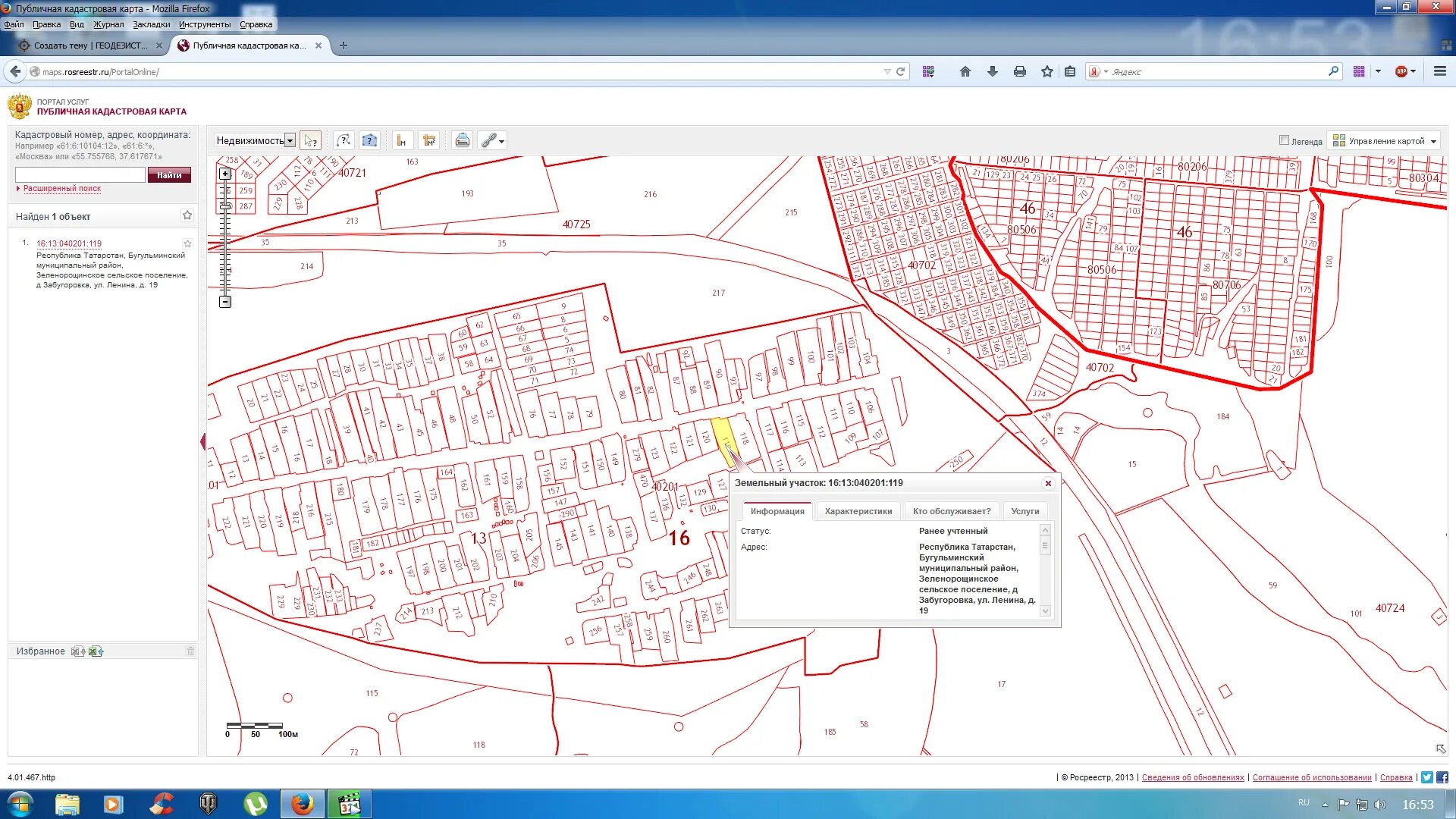Open the Услуги tab in popup
Image resolution: width=1456 pixels, height=819 pixels.
pyautogui.click(x=1025, y=511)
